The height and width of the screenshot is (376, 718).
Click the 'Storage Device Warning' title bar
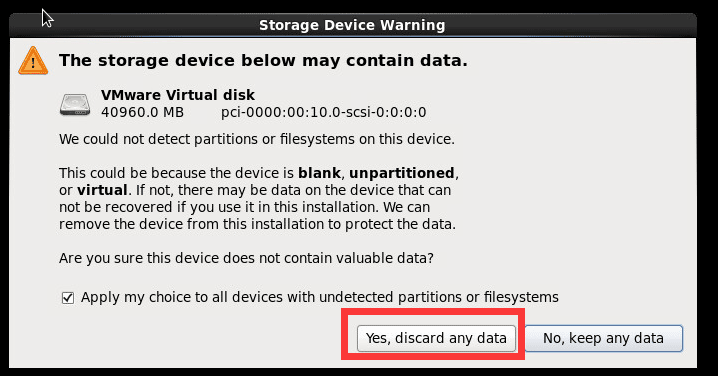pyautogui.click(x=353, y=25)
